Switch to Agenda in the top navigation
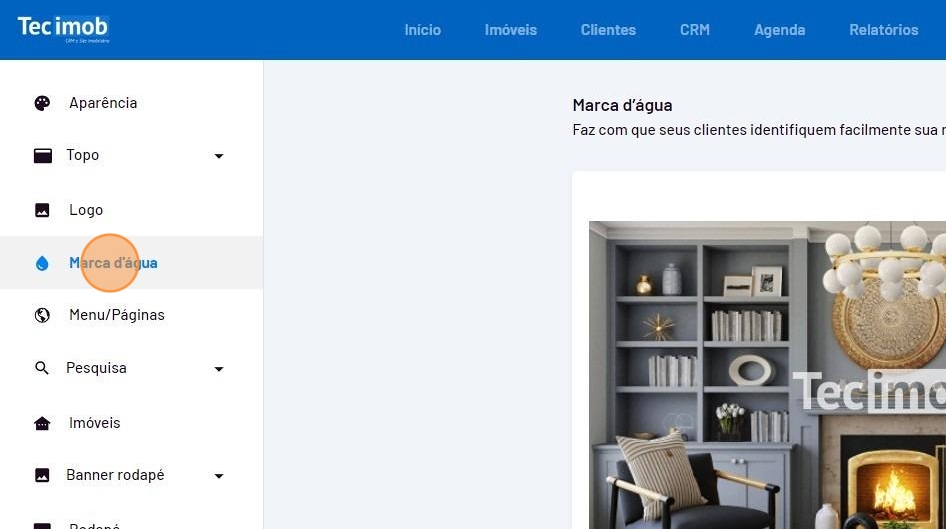 pos(779,30)
